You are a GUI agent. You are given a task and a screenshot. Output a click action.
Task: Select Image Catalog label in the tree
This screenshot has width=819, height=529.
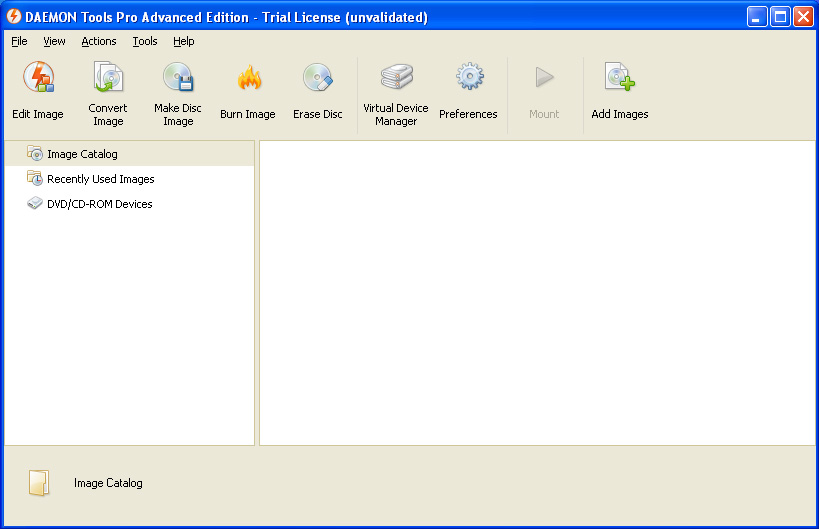coord(82,154)
